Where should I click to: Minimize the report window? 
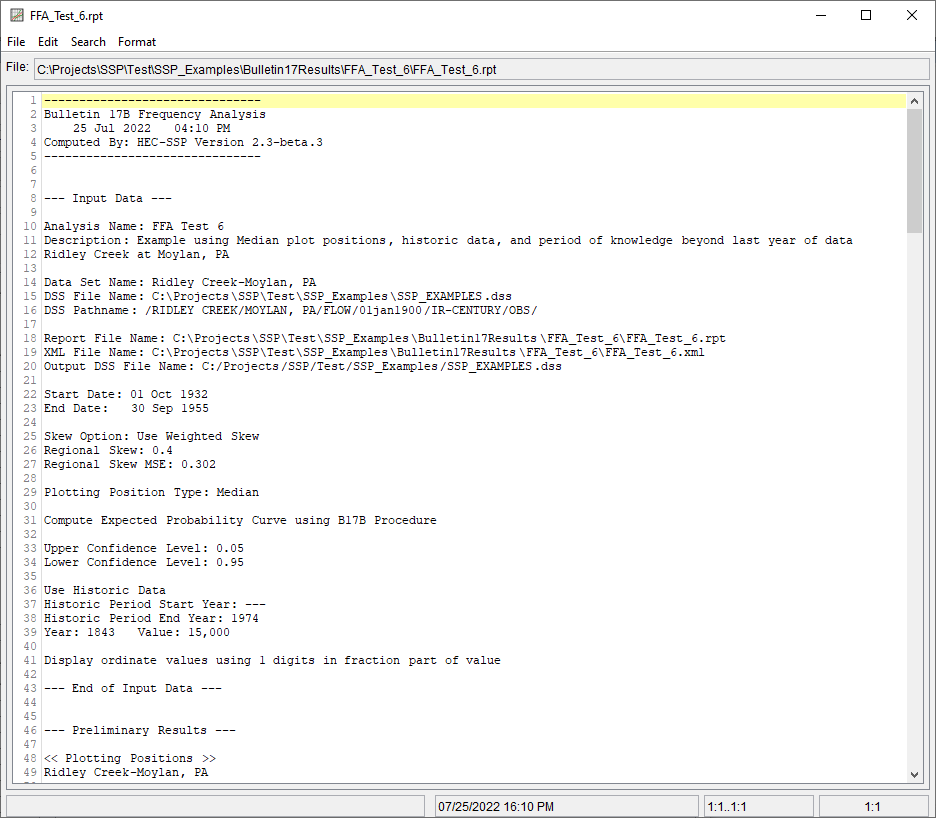(x=821, y=16)
